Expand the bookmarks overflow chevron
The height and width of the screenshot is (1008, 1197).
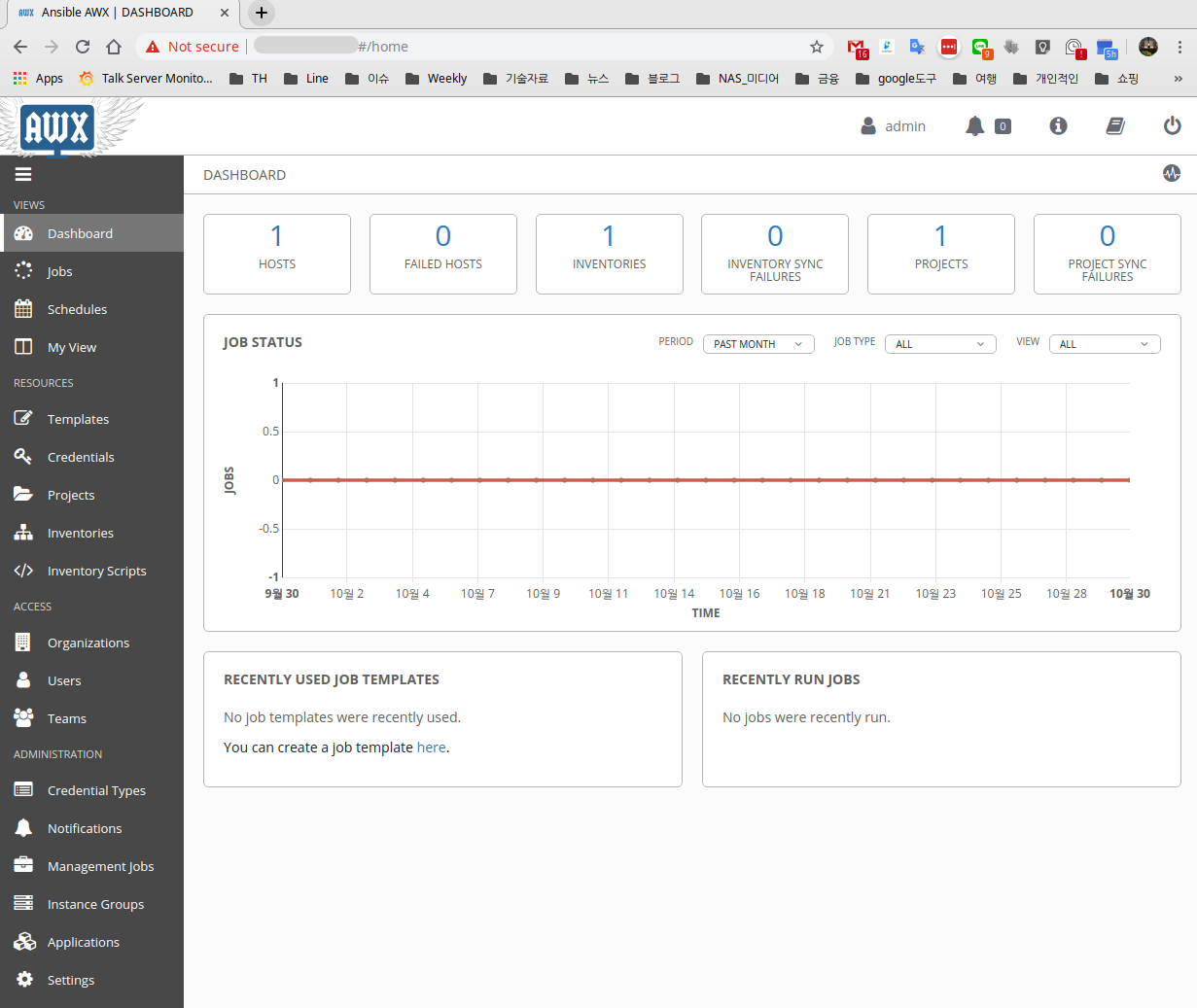[1178, 79]
